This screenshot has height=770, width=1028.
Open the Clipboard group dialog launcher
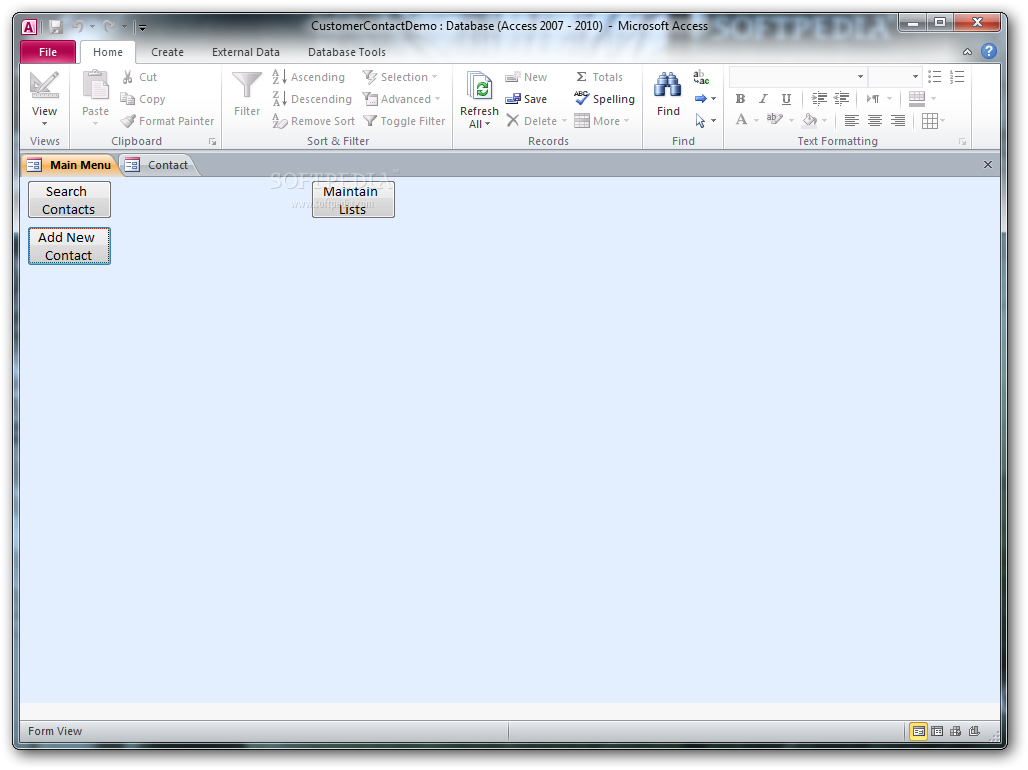212,142
